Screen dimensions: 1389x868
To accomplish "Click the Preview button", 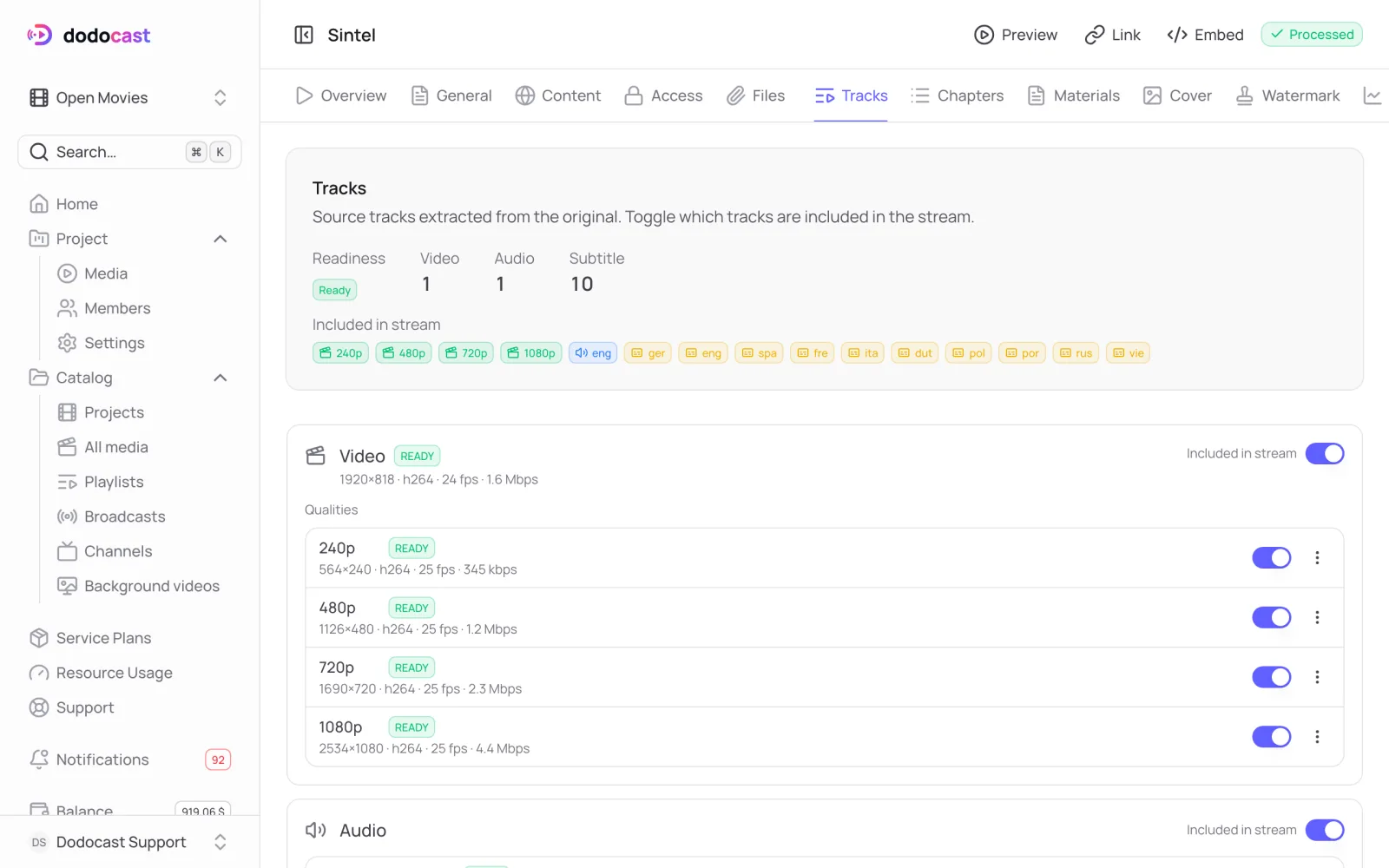I will (x=1016, y=35).
